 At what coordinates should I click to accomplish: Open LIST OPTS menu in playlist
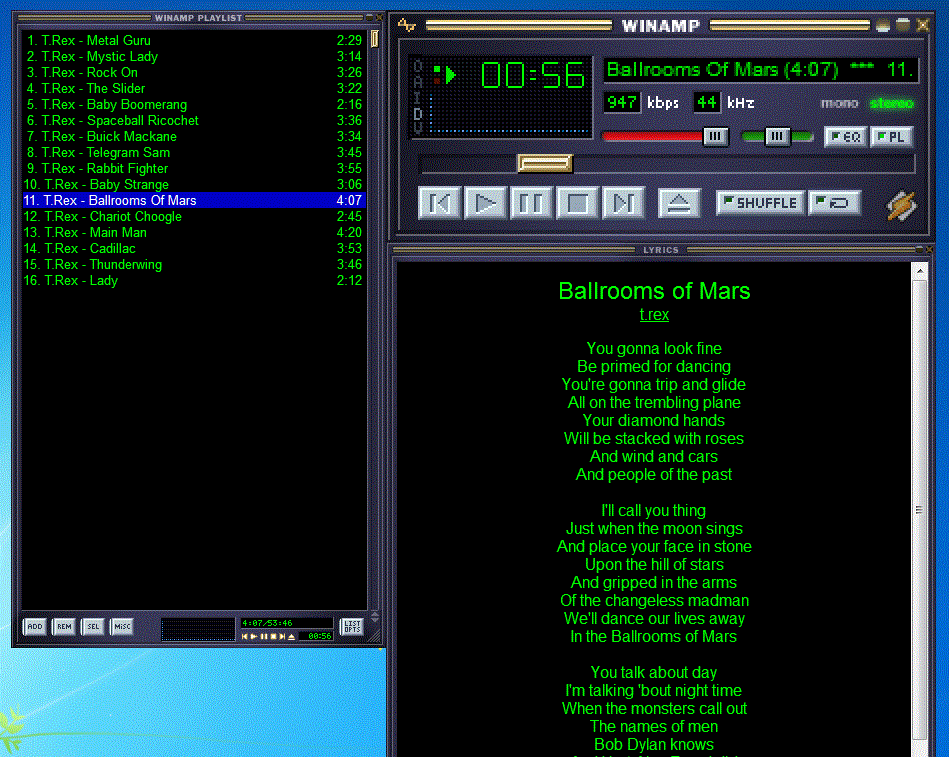352,626
